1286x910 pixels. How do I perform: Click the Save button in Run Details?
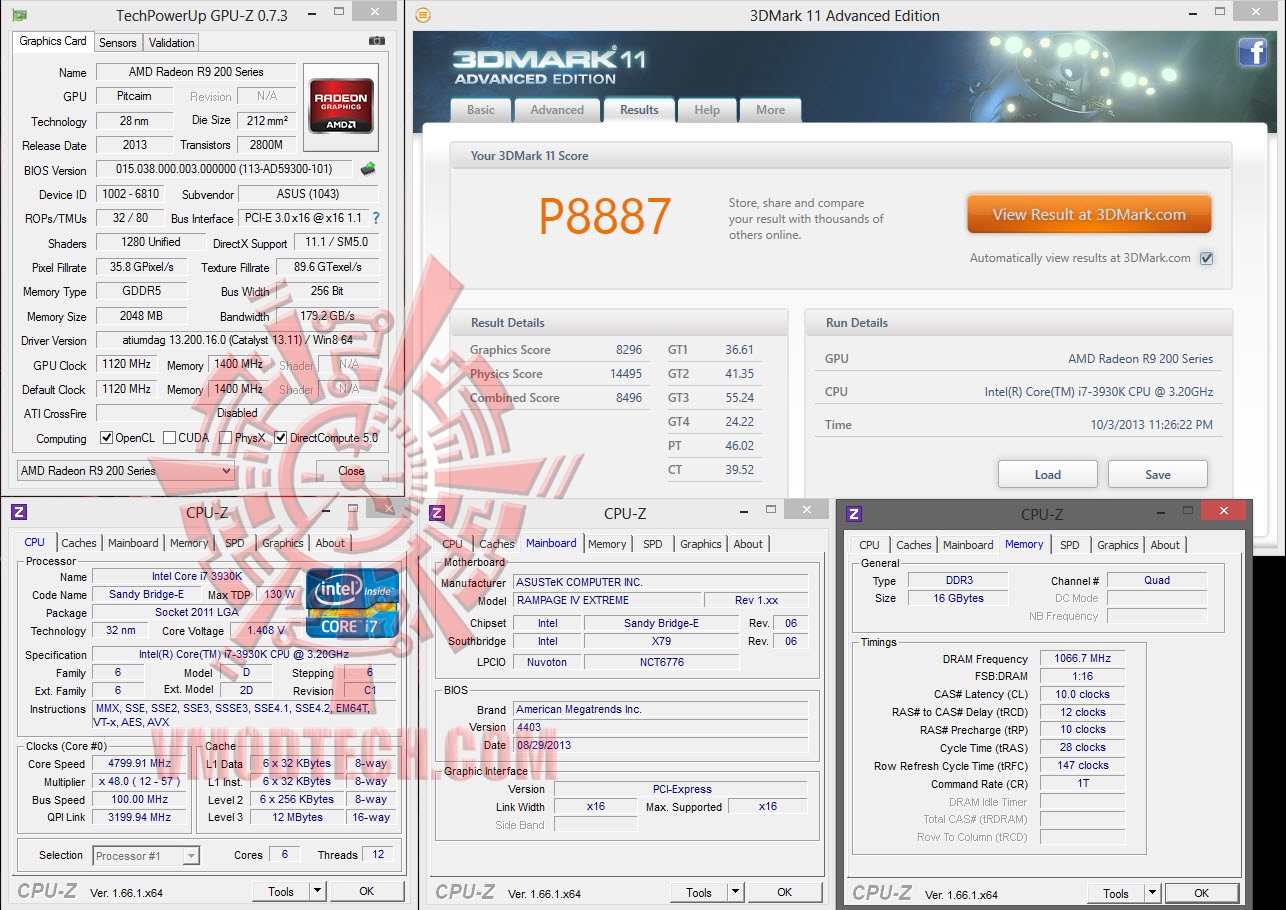[x=1158, y=474]
